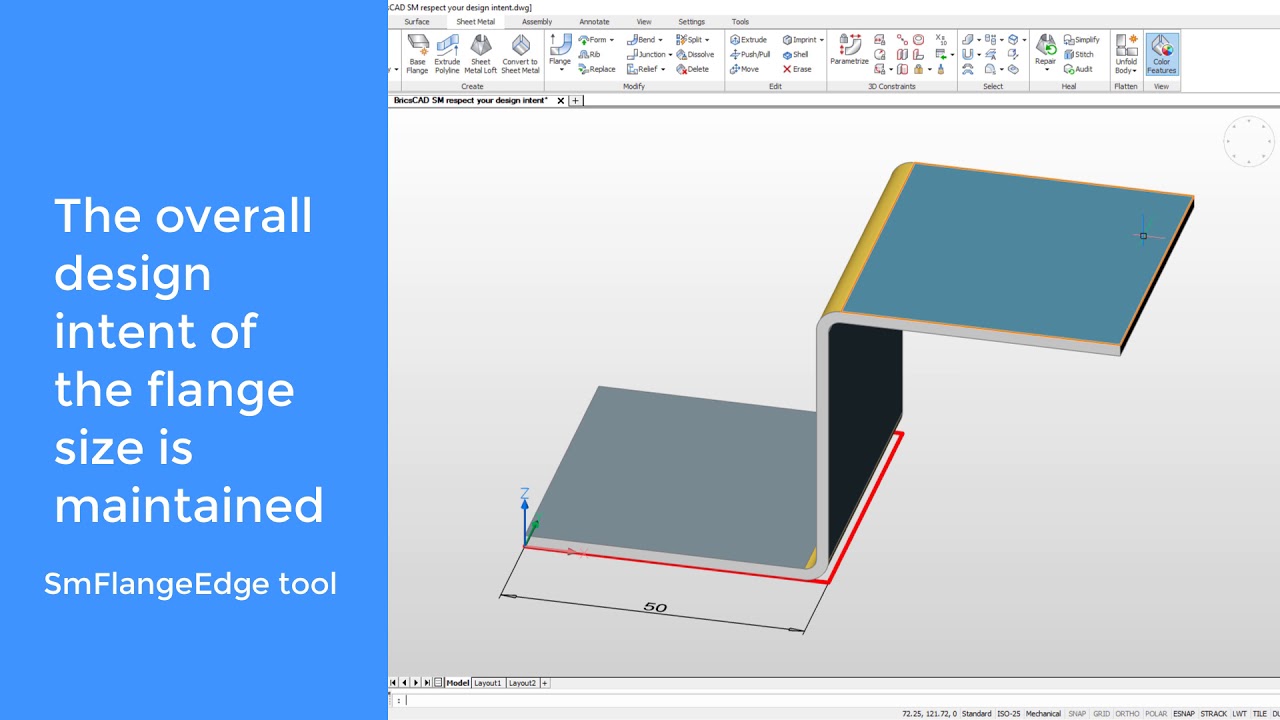Select the 50 dimension text
The height and width of the screenshot is (720, 1280).
655,607
